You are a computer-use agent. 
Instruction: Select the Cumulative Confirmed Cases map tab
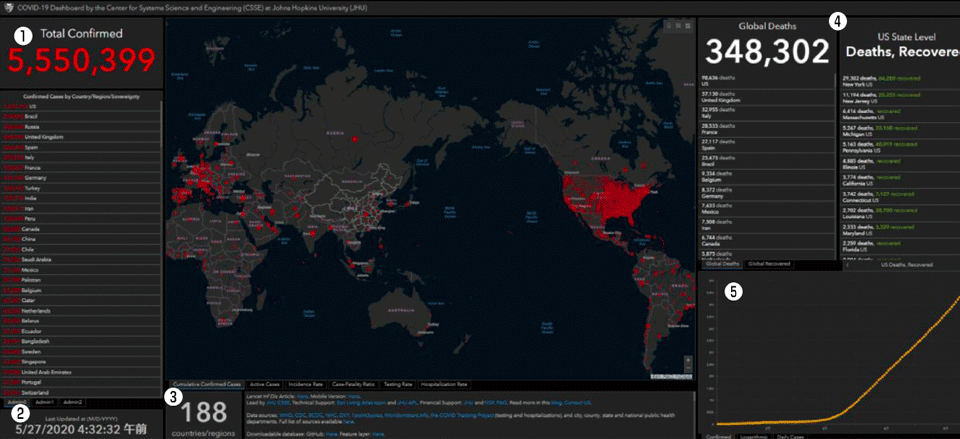(205, 385)
